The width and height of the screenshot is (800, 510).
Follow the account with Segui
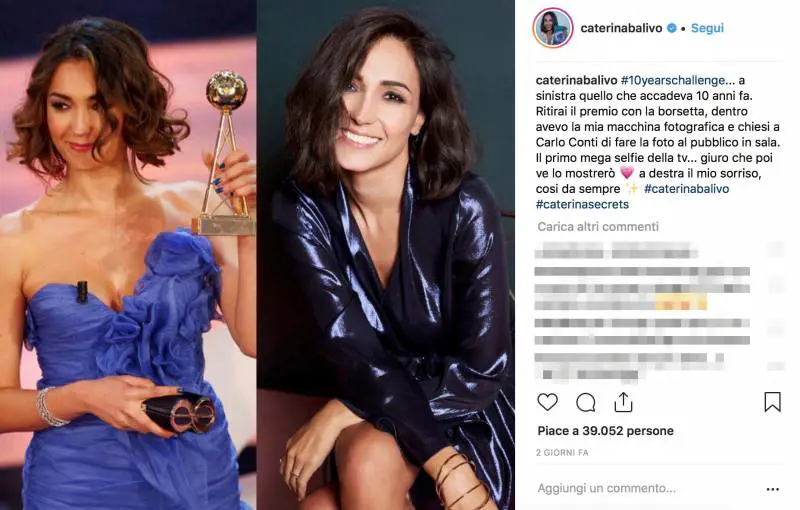point(707,28)
